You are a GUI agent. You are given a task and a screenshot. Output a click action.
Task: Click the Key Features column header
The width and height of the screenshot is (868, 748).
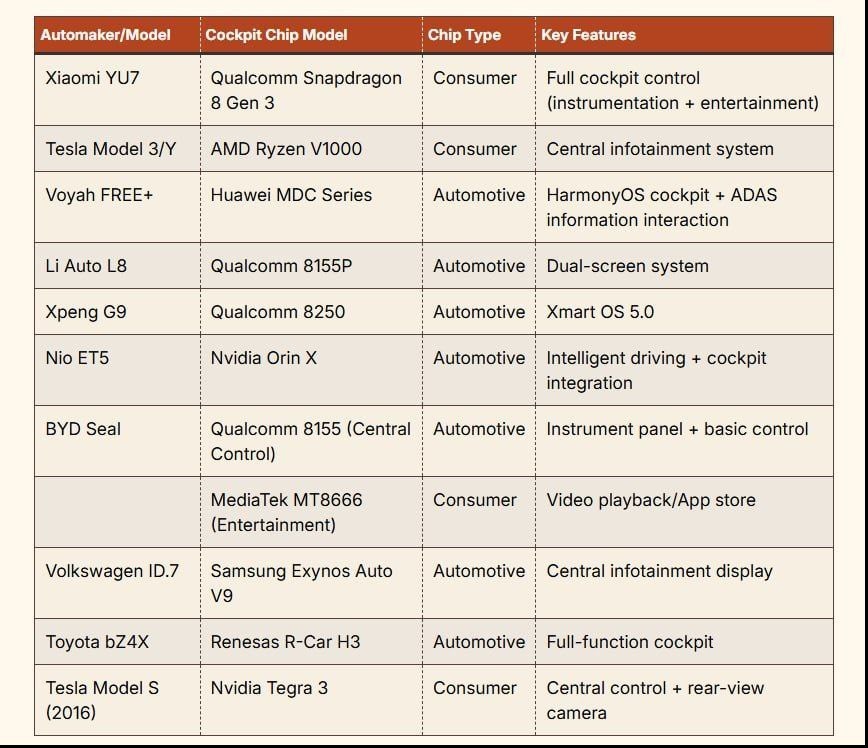[684, 35]
